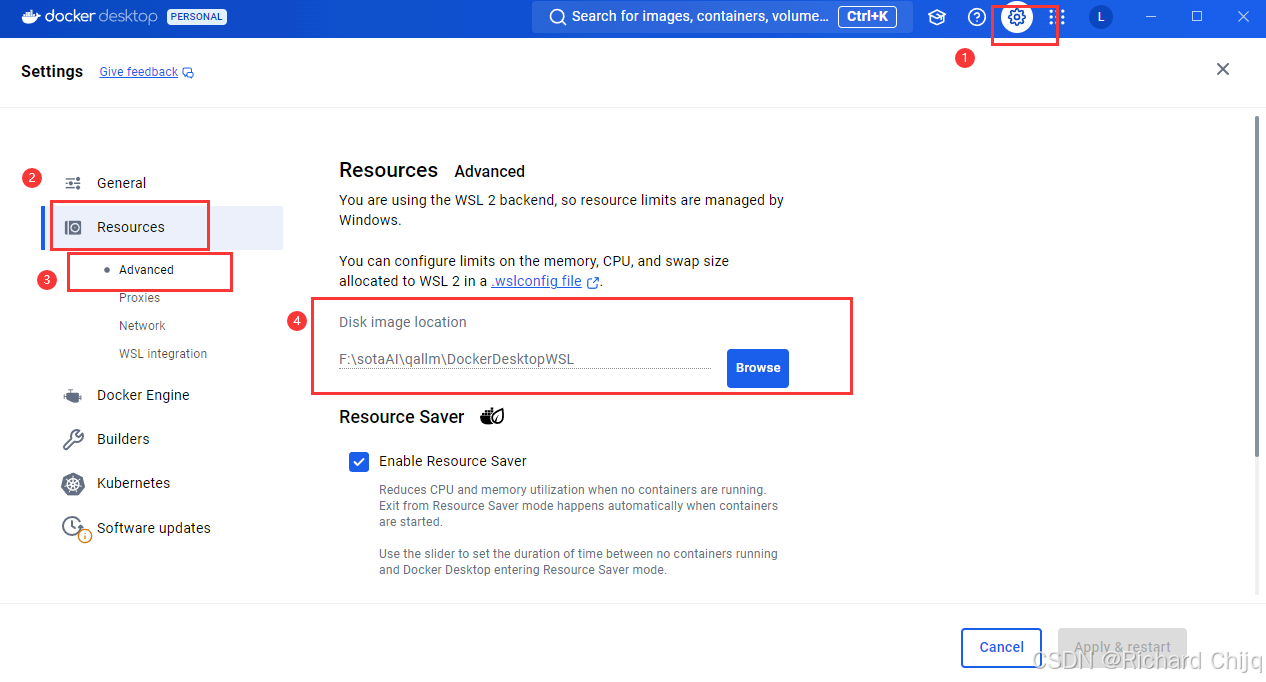The width and height of the screenshot is (1266, 682).
Task: Click the PERSONAL plan badge
Action: [x=197, y=17]
